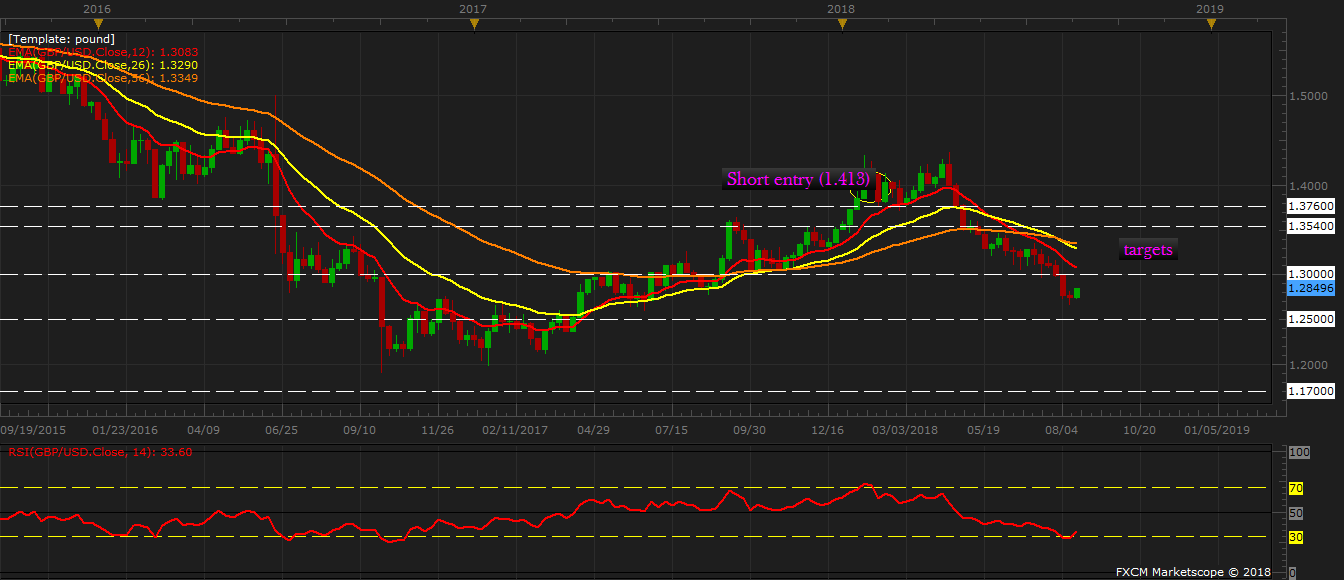
Task: Select the Short entry (1.413) annotation
Action: tap(797, 179)
